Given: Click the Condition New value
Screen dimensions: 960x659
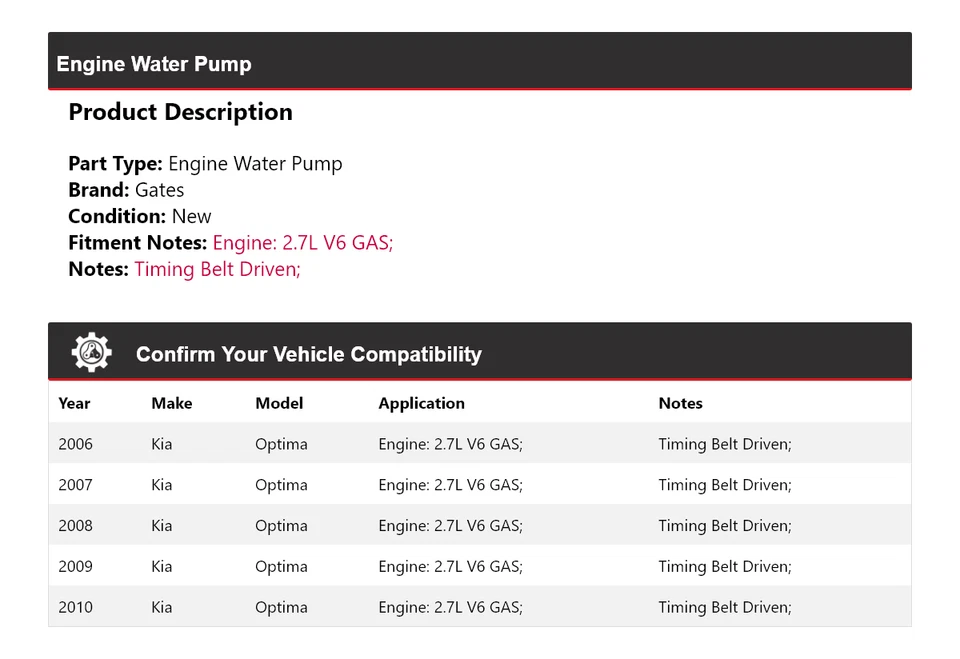Looking at the screenshot, I should 191,215.
